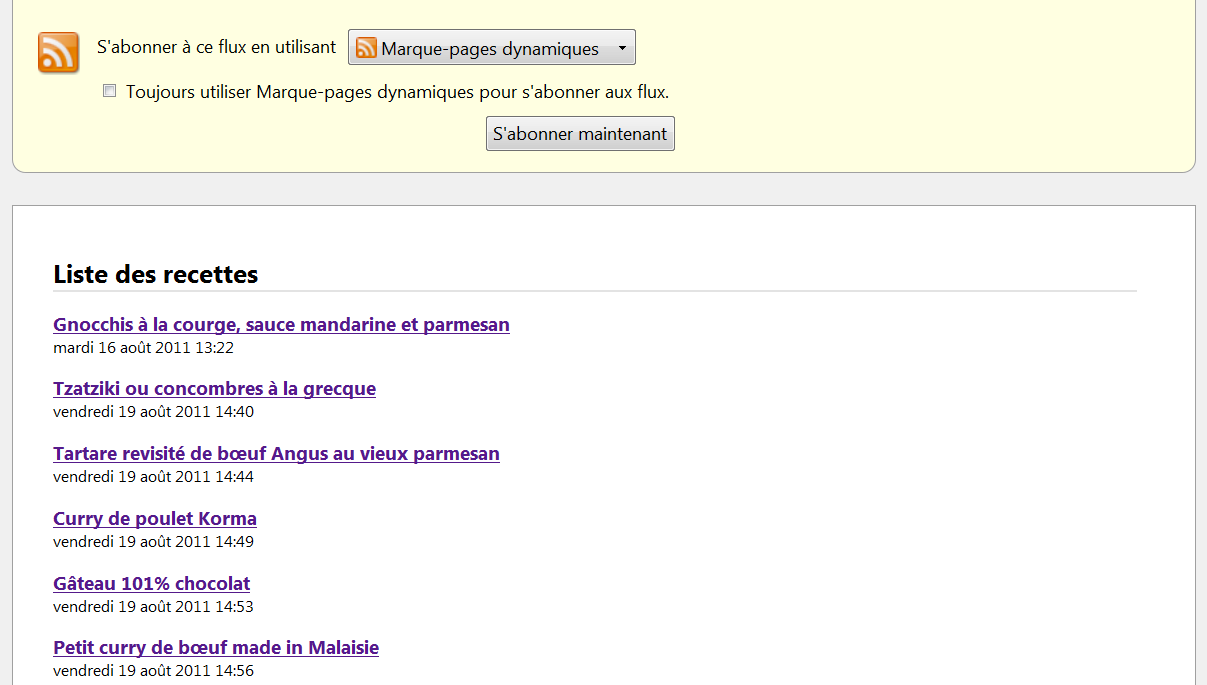
Task: Click the dropdown arrow of the subscription selector
Action: [x=621, y=48]
